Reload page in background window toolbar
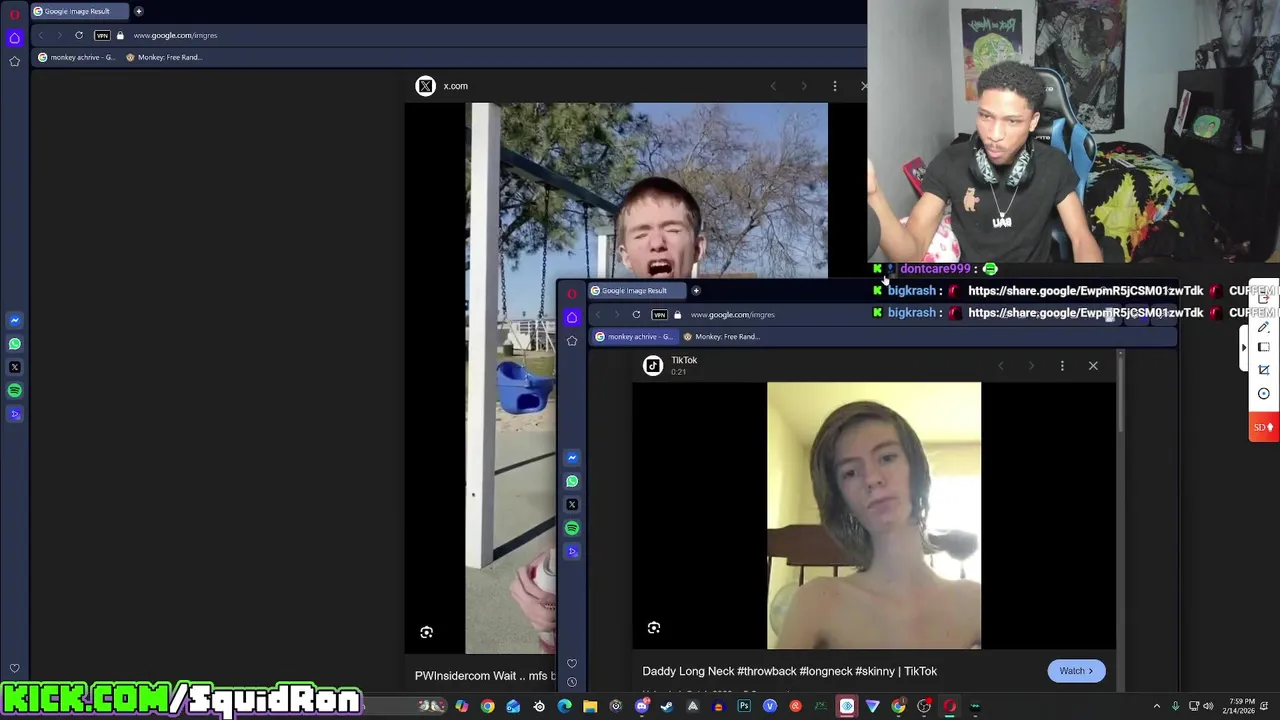 (79, 35)
